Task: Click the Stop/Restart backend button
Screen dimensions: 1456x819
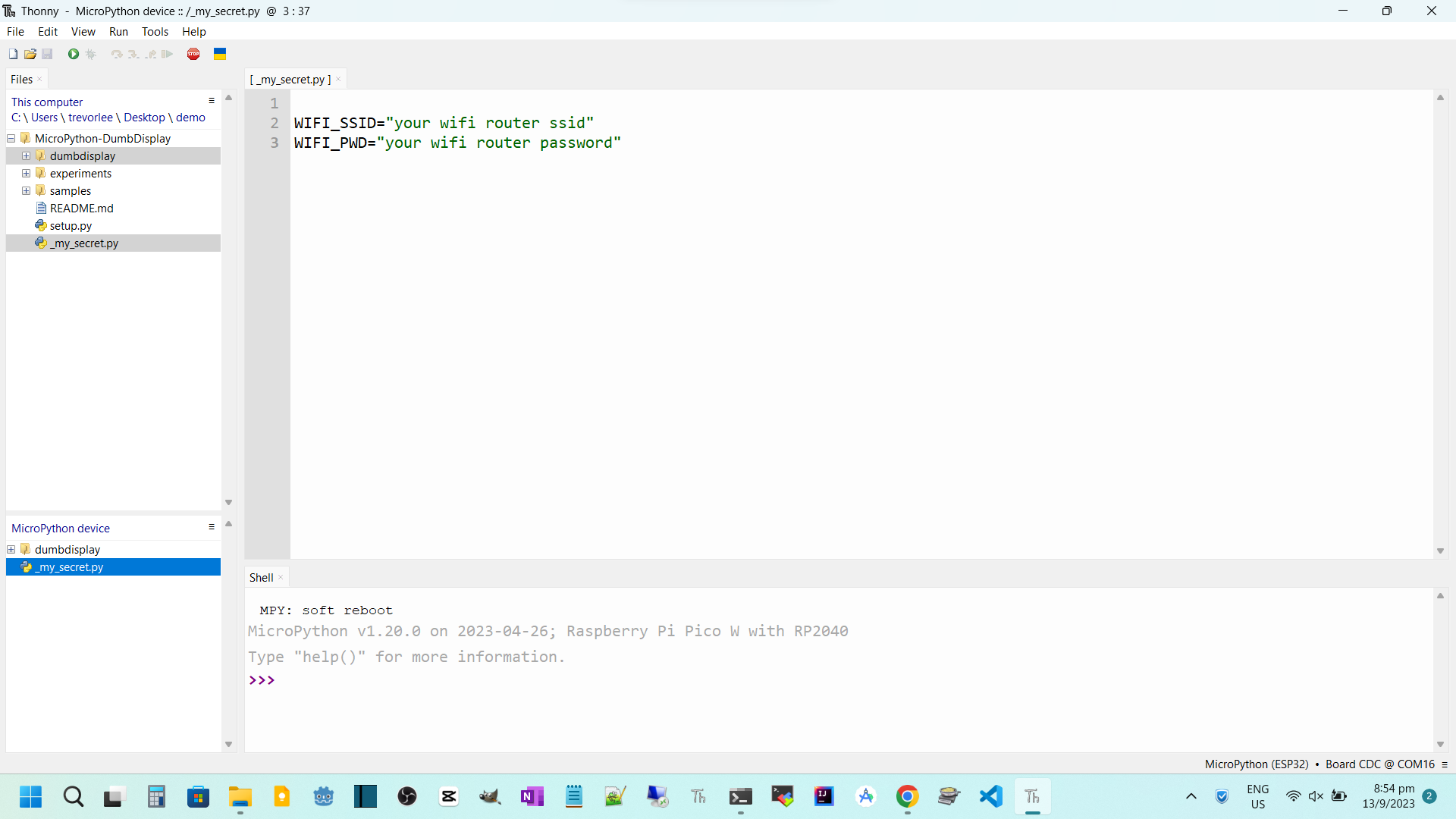Action: click(x=195, y=54)
